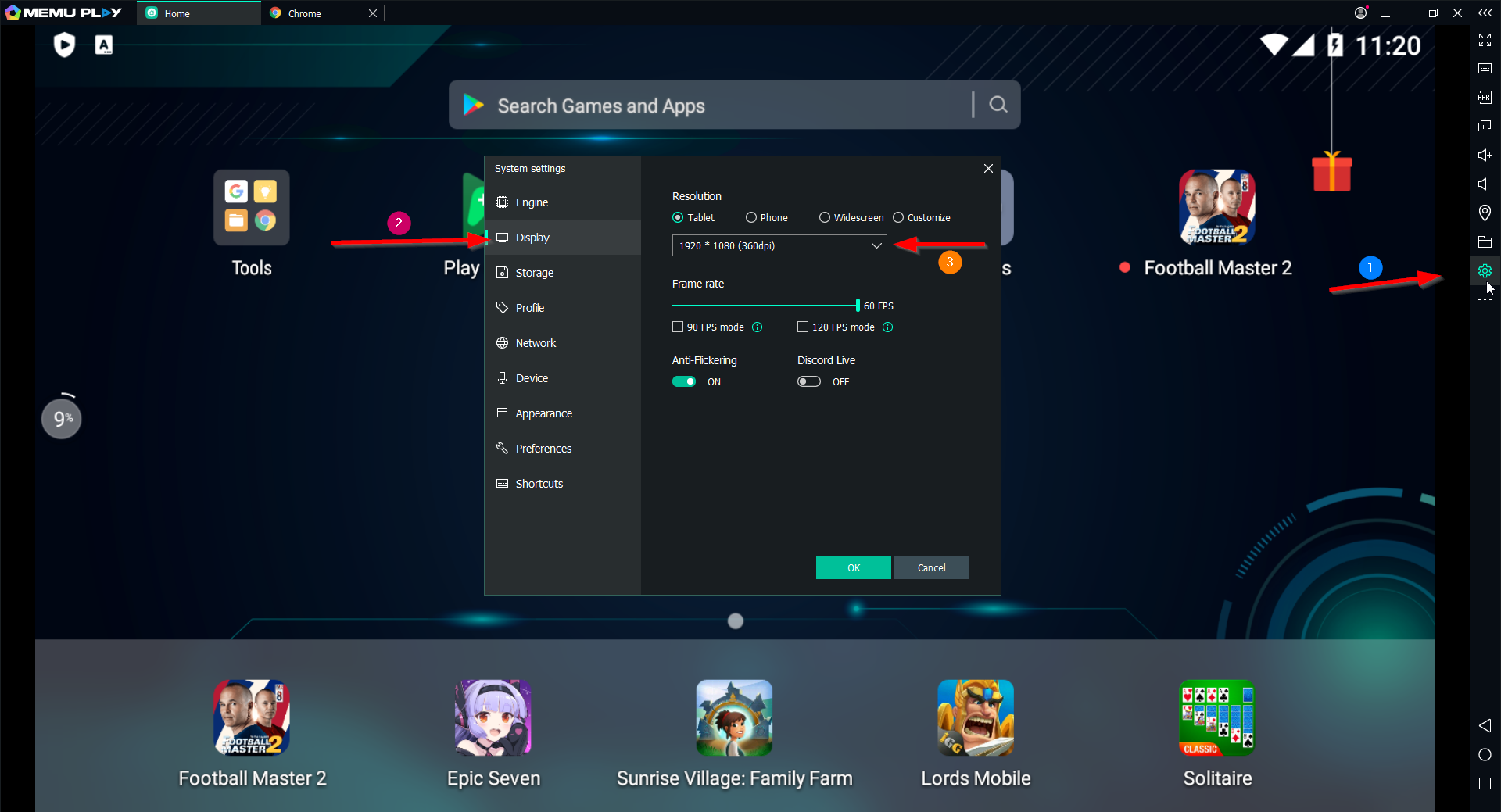Click the red gift box icon

[x=1331, y=172]
